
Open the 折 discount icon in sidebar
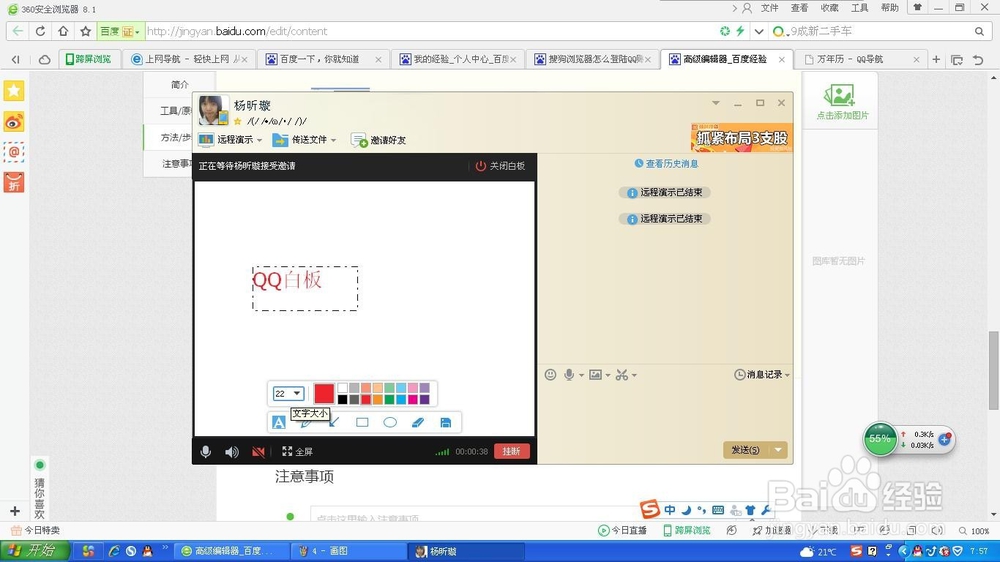(14, 182)
